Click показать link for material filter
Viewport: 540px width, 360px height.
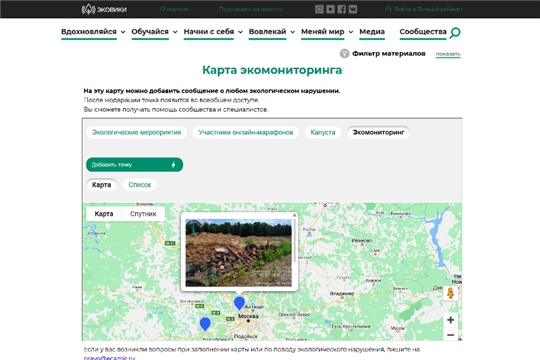coord(448,54)
